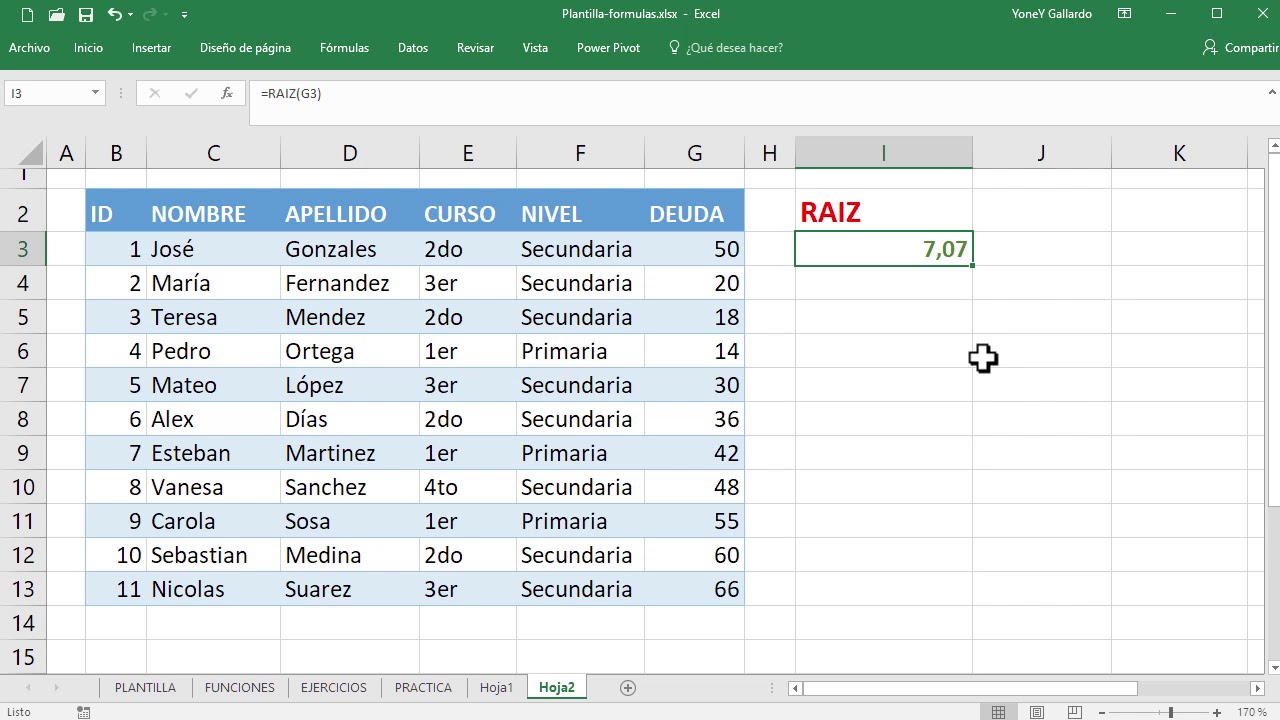
Task: Save the workbook with the floppy disk icon
Action: (x=86, y=14)
